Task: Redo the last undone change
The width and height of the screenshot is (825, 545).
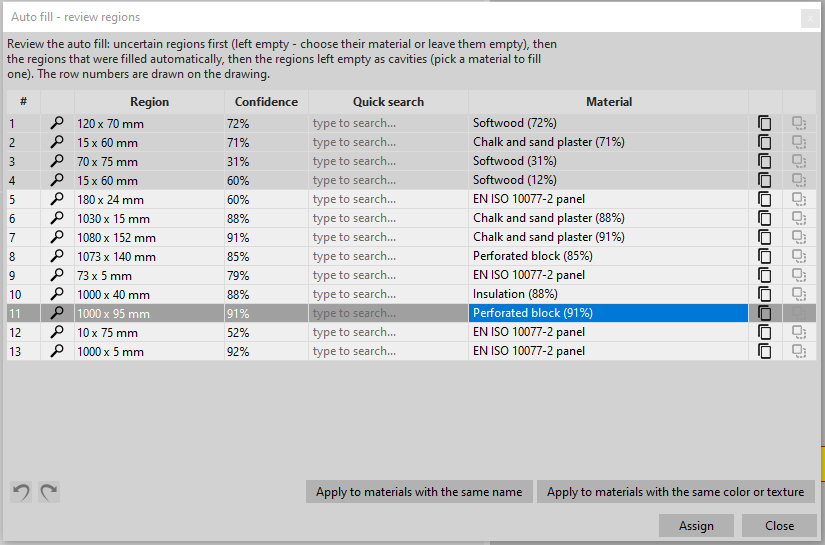Action: pyautogui.click(x=49, y=492)
